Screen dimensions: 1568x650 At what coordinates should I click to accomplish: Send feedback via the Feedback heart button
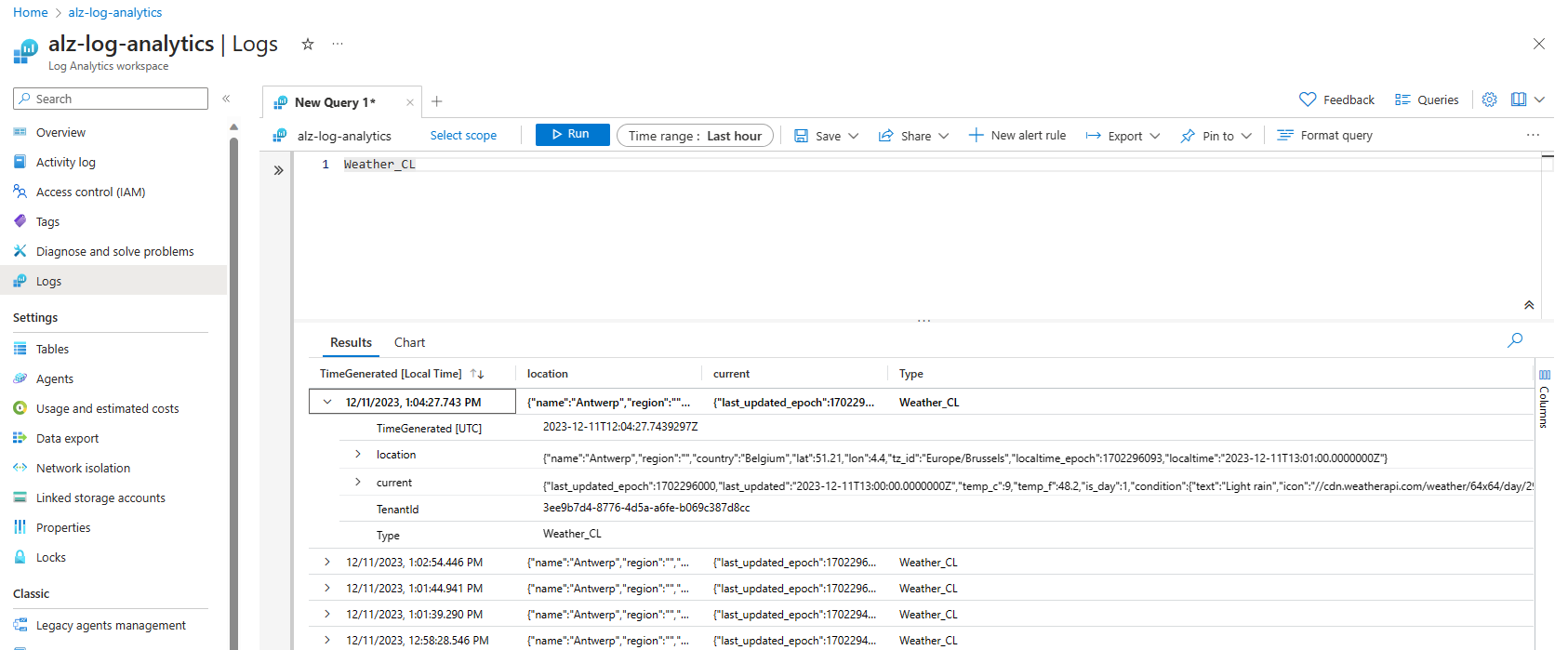1336,99
